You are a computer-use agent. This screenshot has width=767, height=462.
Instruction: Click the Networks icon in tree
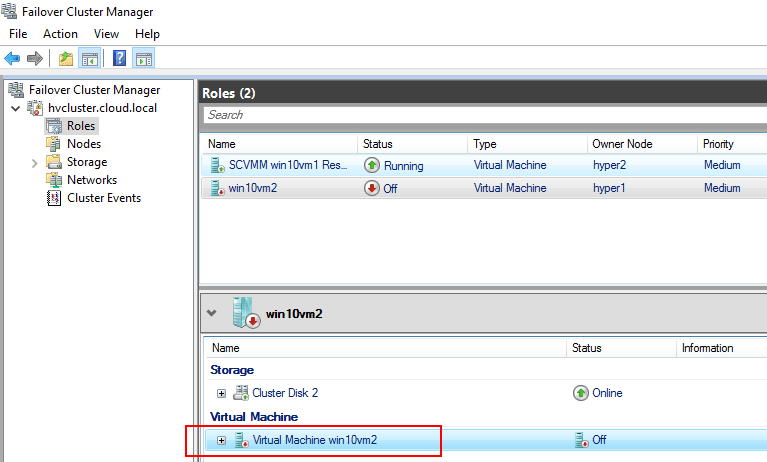pyautogui.click(x=54, y=180)
